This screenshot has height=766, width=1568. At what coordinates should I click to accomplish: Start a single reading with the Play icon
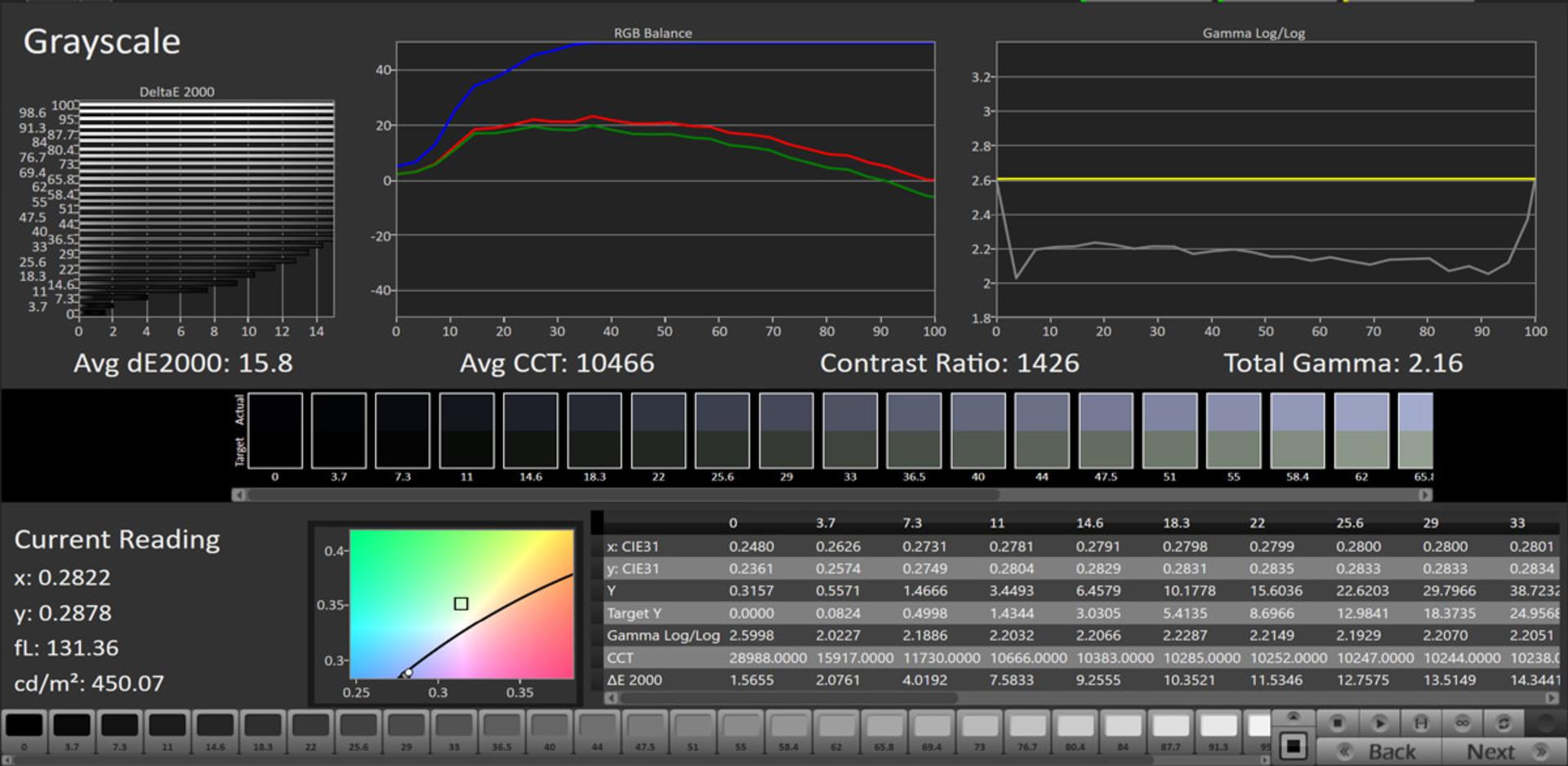pos(1379,724)
